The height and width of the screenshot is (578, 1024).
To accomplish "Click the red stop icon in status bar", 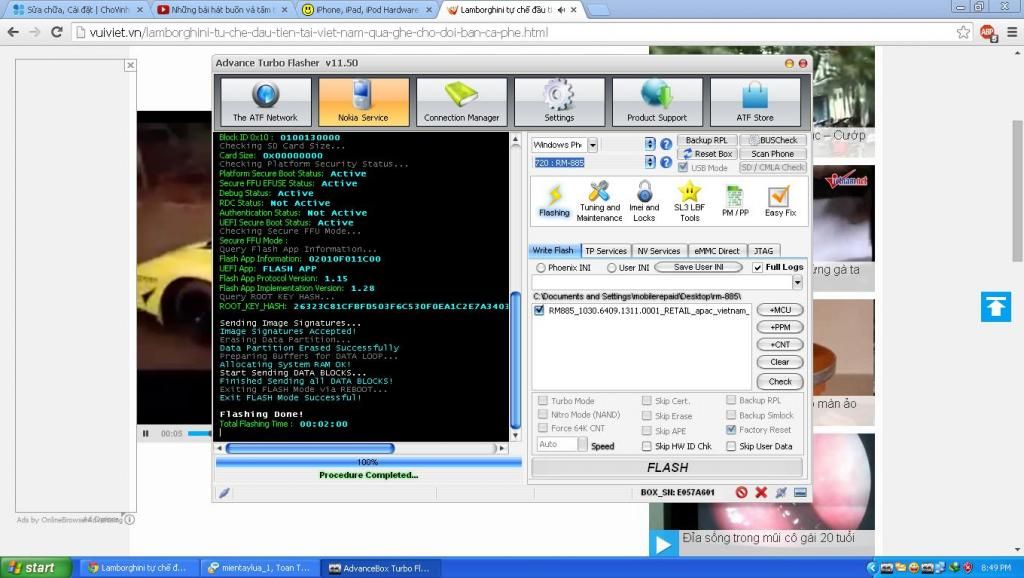I will pyautogui.click(x=741, y=492).
